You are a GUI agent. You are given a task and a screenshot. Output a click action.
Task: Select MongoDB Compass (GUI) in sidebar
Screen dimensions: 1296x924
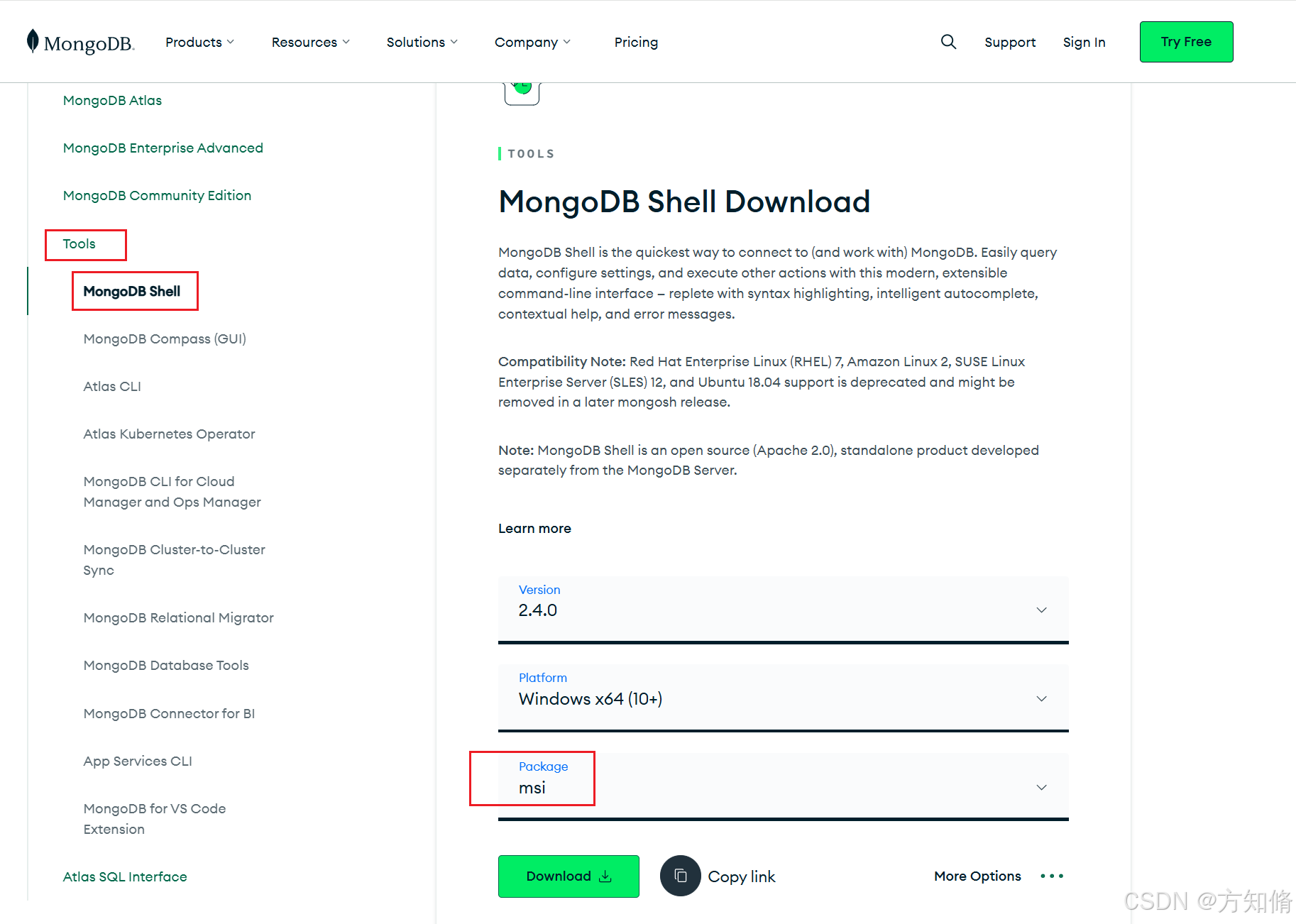pyautogui.click(x=164, y=339)
